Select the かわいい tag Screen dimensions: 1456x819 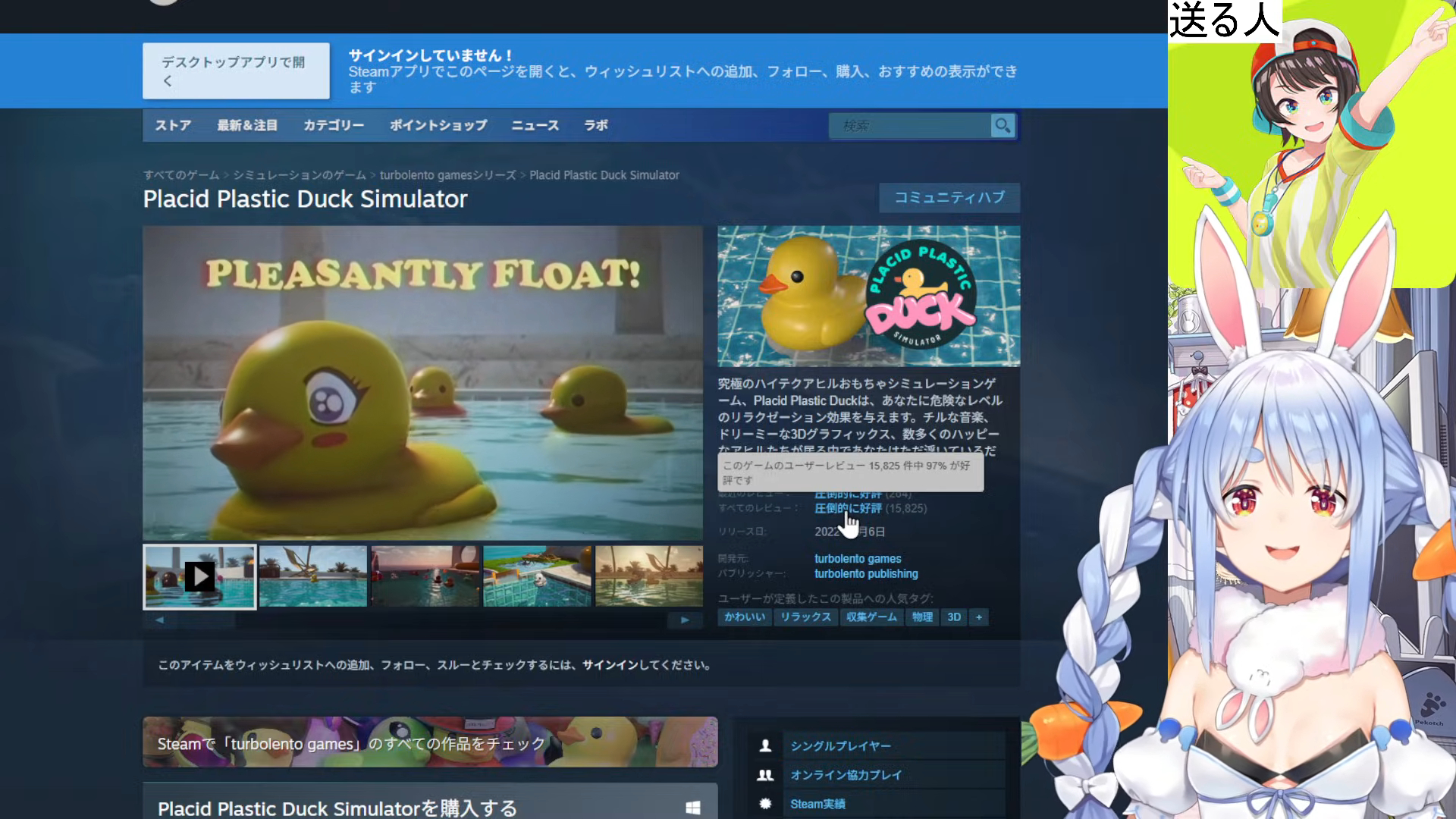(x=745, y=617)
